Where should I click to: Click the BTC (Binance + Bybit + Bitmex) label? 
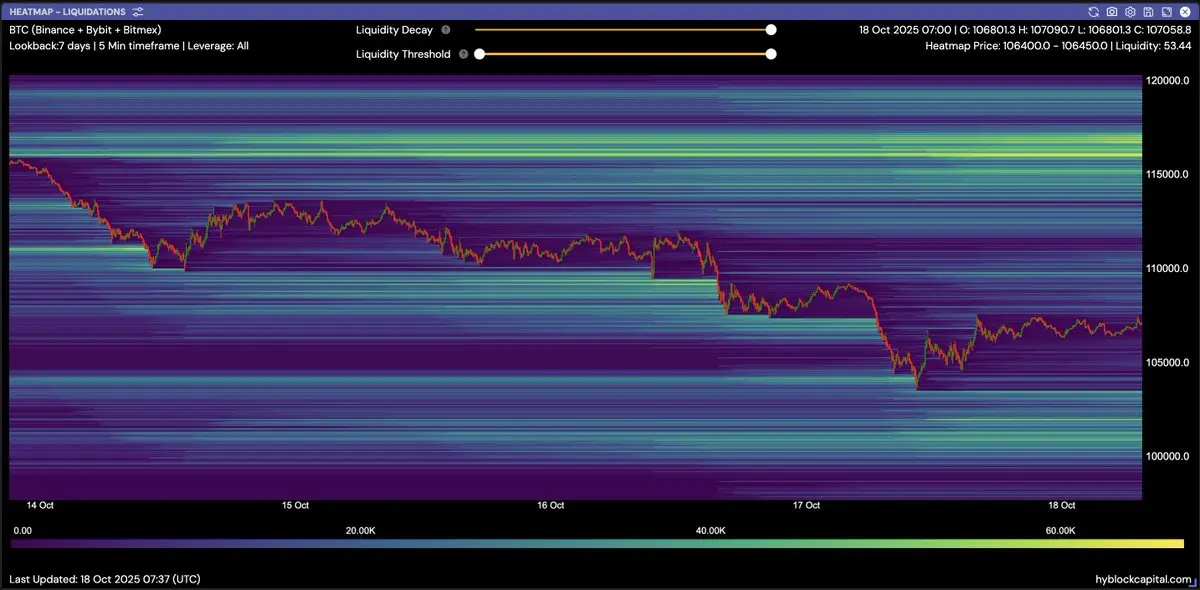pos(85,30)
